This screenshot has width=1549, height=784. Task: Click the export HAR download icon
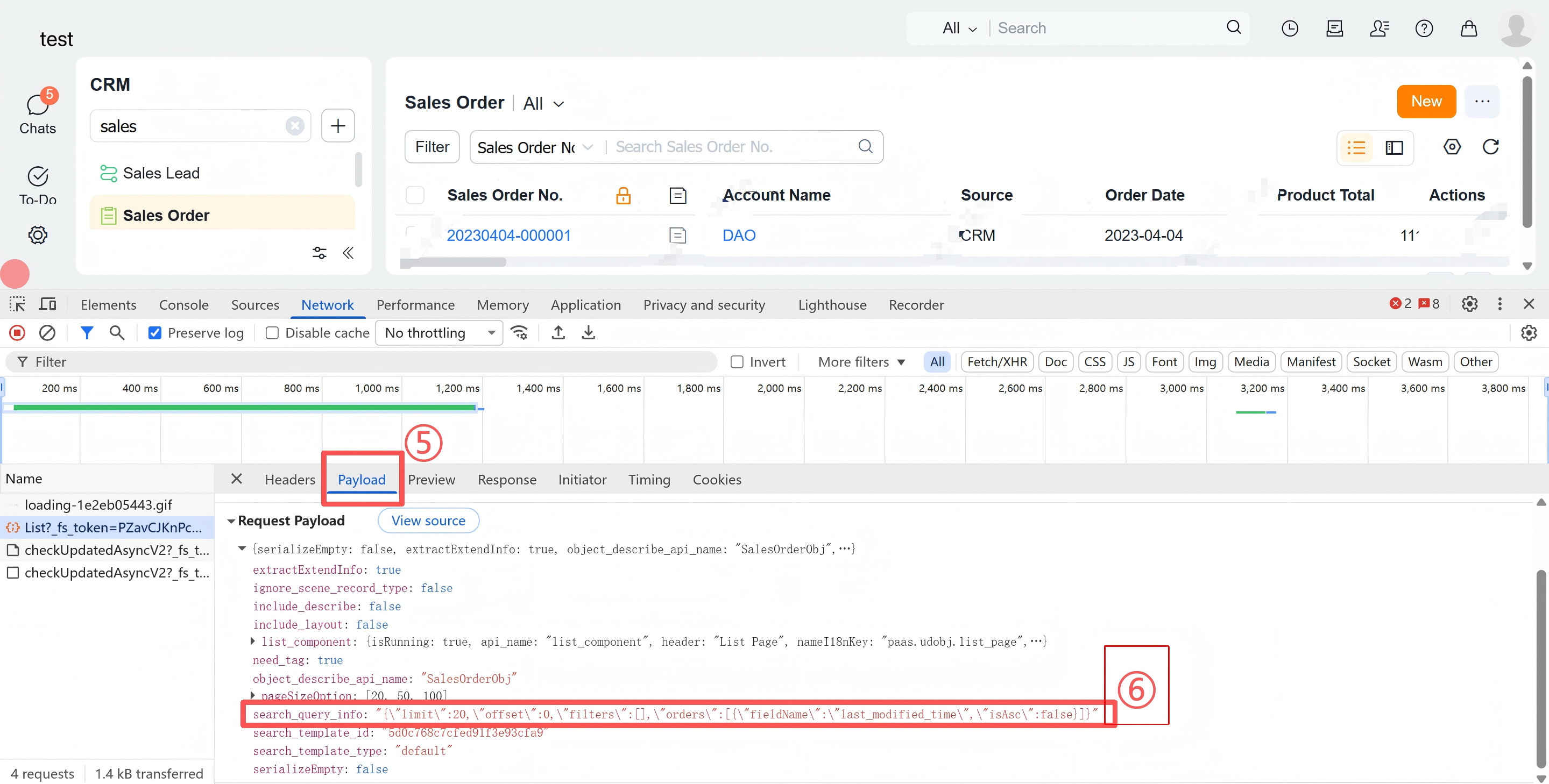click(x=588, y=332)
